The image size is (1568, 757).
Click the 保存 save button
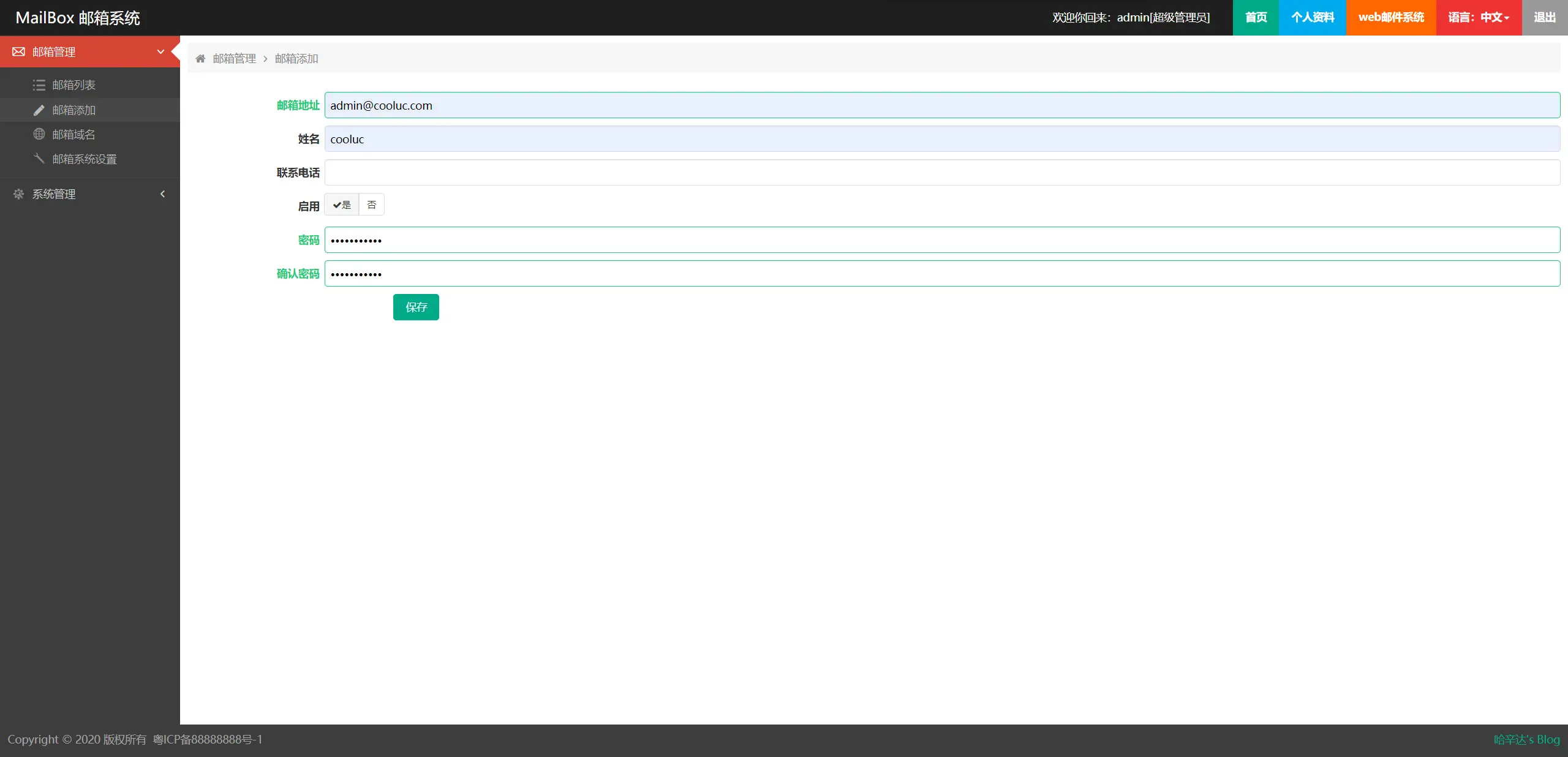pyautogui.click(x=416, y=307)
